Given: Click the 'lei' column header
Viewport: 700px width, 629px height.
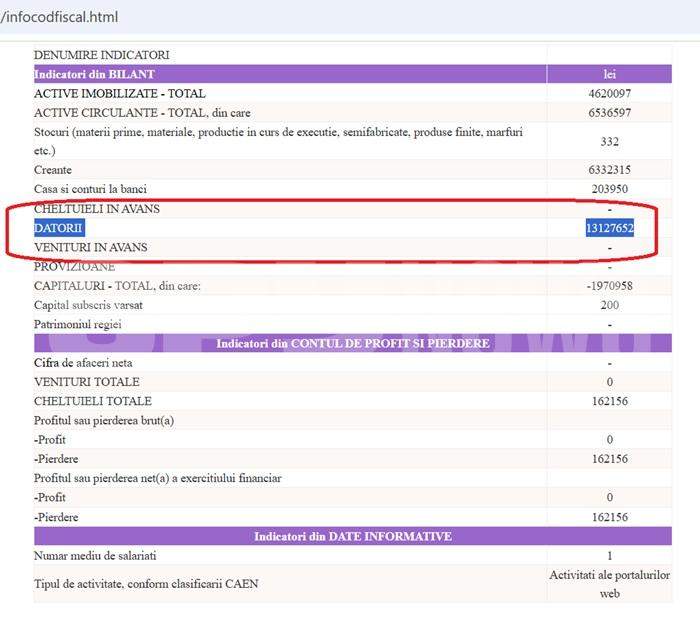Looking at the screenshot, I should click(609, 74).
